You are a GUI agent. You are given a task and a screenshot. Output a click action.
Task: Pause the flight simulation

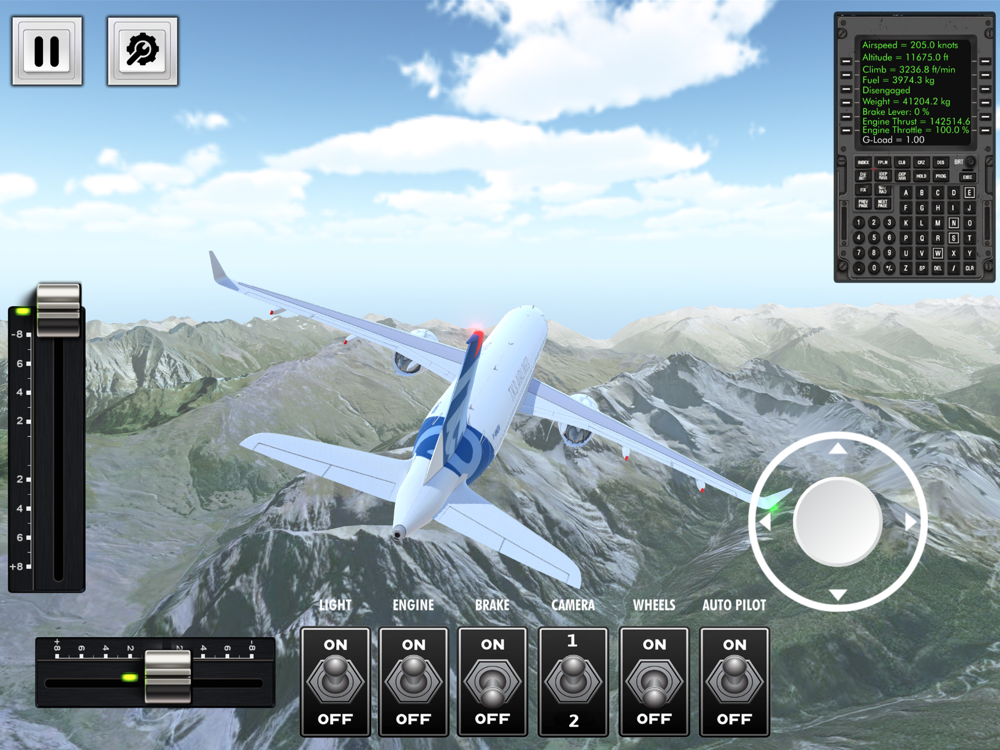pyautogui.click(x=47, y=51)
